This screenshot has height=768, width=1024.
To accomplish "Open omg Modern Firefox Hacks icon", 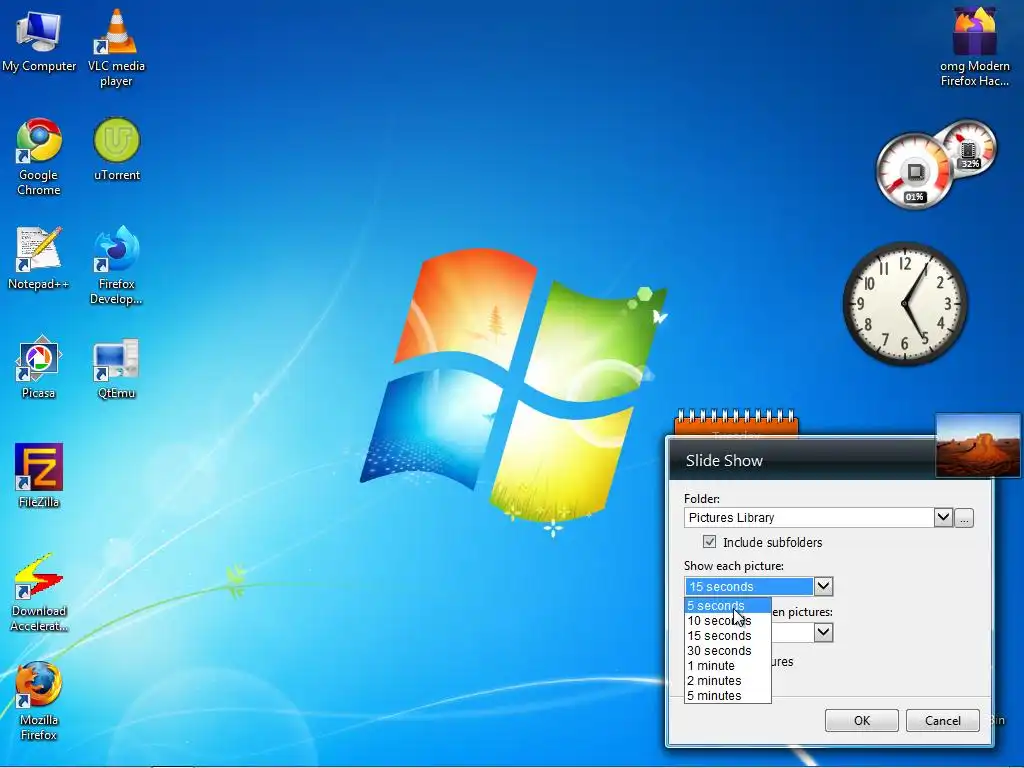I will (x=974, y=47).
